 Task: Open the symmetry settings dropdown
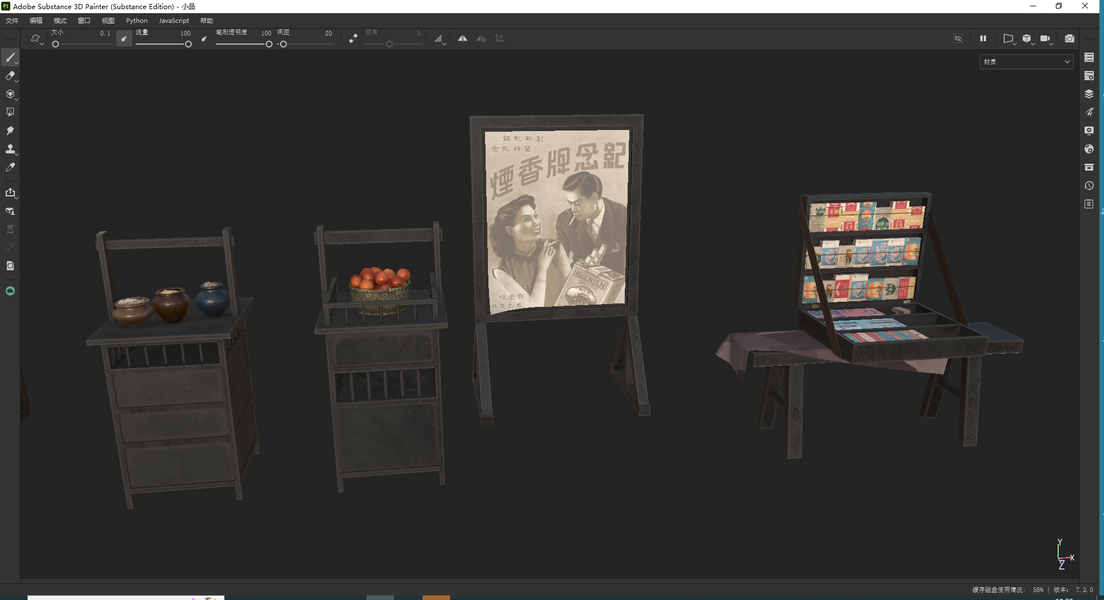click(439, 39)
